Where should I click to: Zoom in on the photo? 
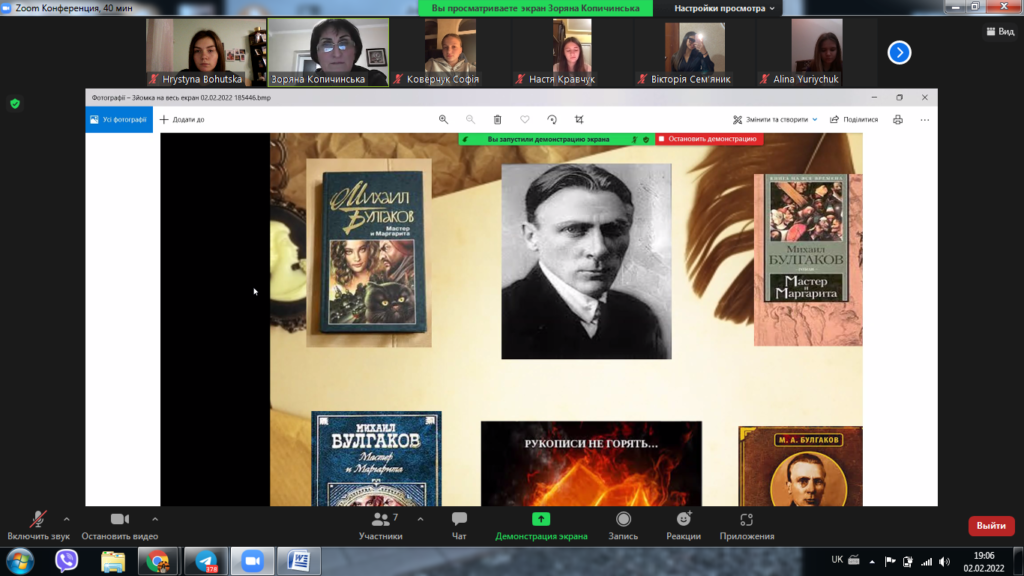(443, 120)
